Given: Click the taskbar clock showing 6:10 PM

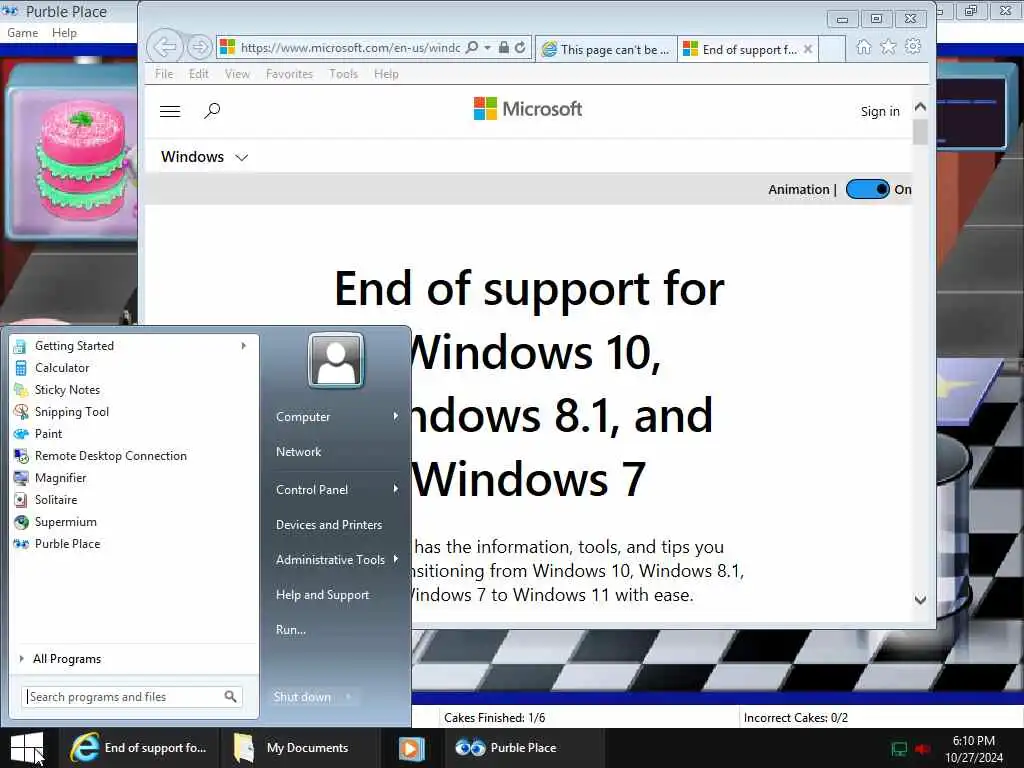Looking at the screenshot, I should pos(973,749).
